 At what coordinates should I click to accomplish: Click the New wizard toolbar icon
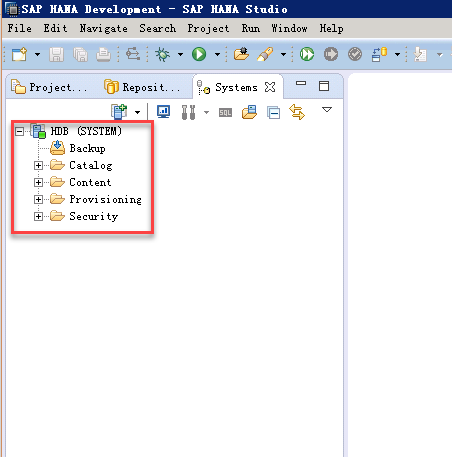point(19,54)
